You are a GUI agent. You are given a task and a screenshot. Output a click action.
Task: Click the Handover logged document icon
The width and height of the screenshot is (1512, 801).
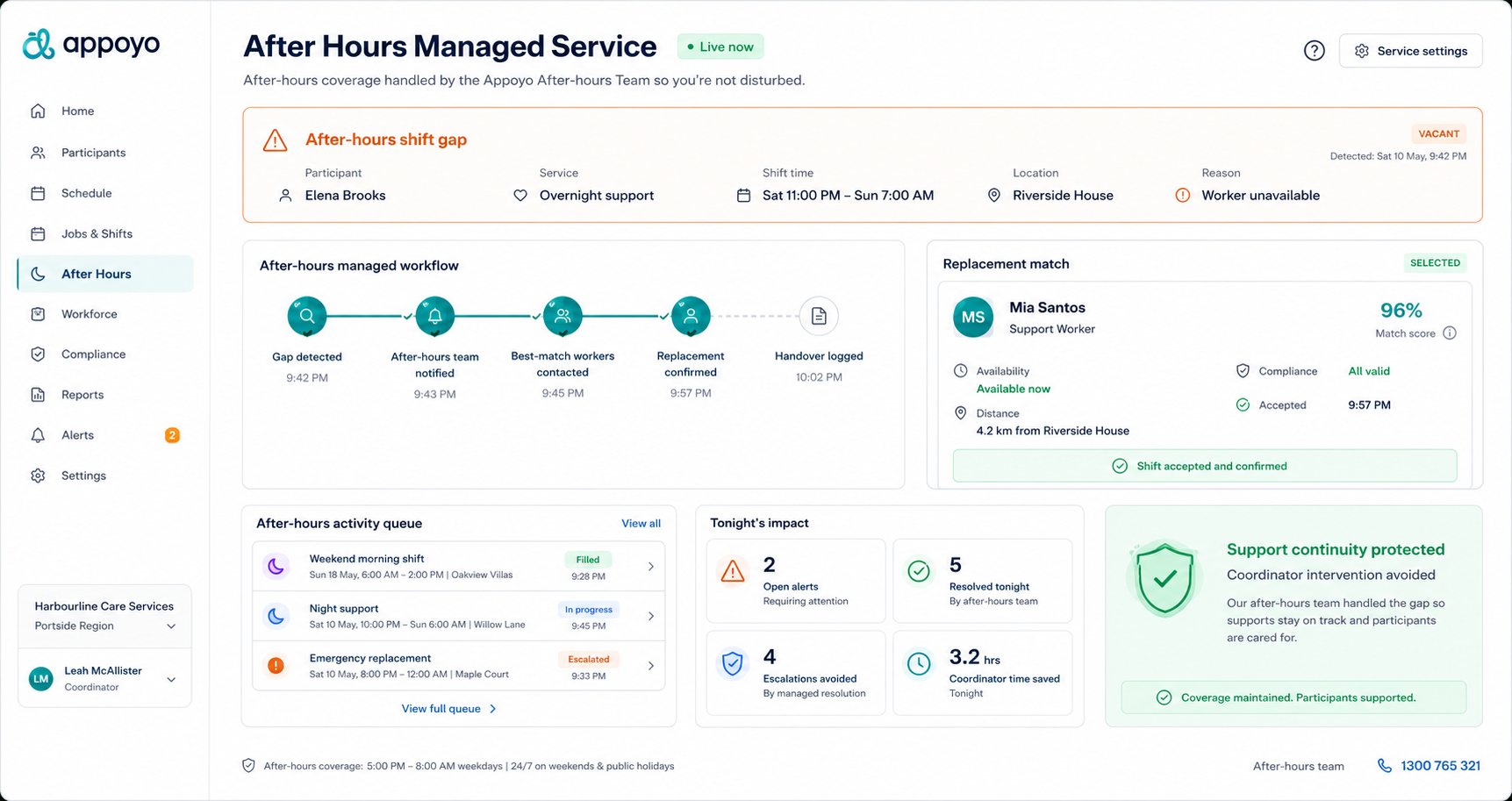click(819, 316)
